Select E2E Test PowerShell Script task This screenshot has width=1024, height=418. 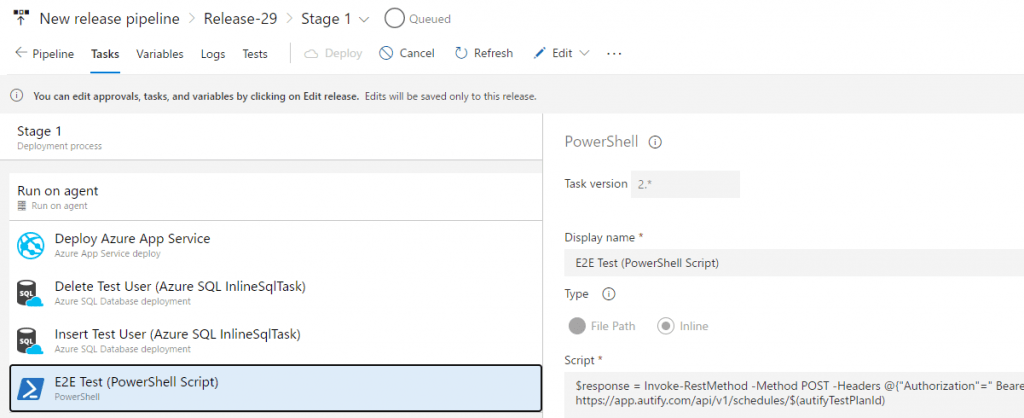point(276,389)
